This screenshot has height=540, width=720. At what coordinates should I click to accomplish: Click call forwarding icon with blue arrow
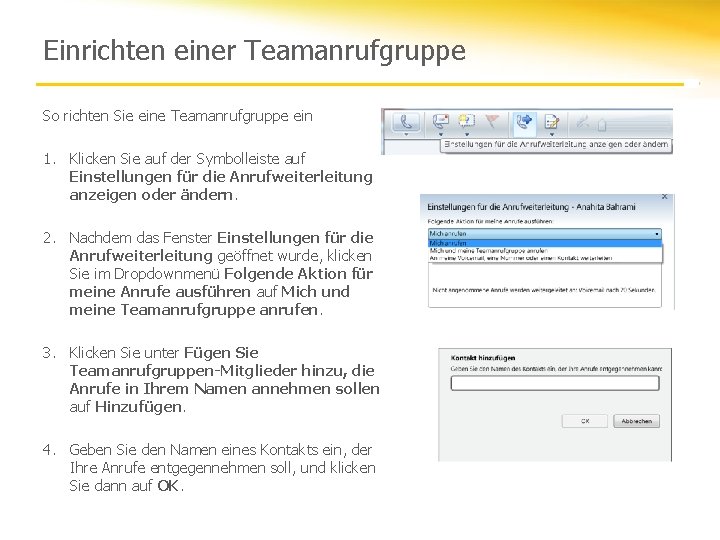[524, 122]
